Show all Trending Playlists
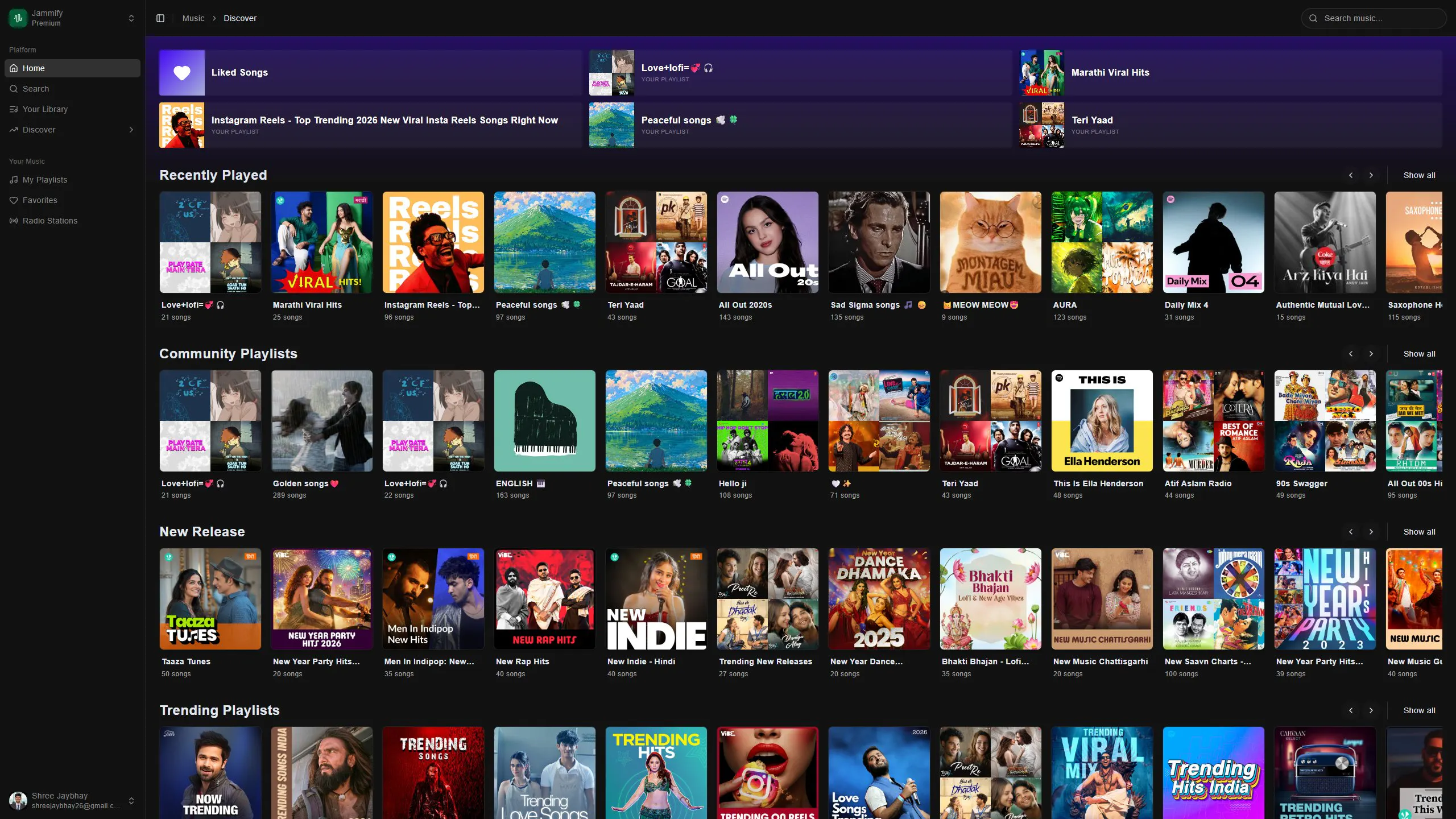Viewport: 1456px width, 819px height. [1419, 710]
